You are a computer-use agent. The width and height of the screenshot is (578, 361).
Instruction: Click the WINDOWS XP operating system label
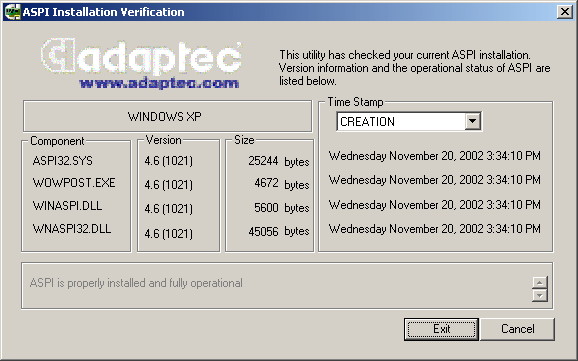[165, 117]
